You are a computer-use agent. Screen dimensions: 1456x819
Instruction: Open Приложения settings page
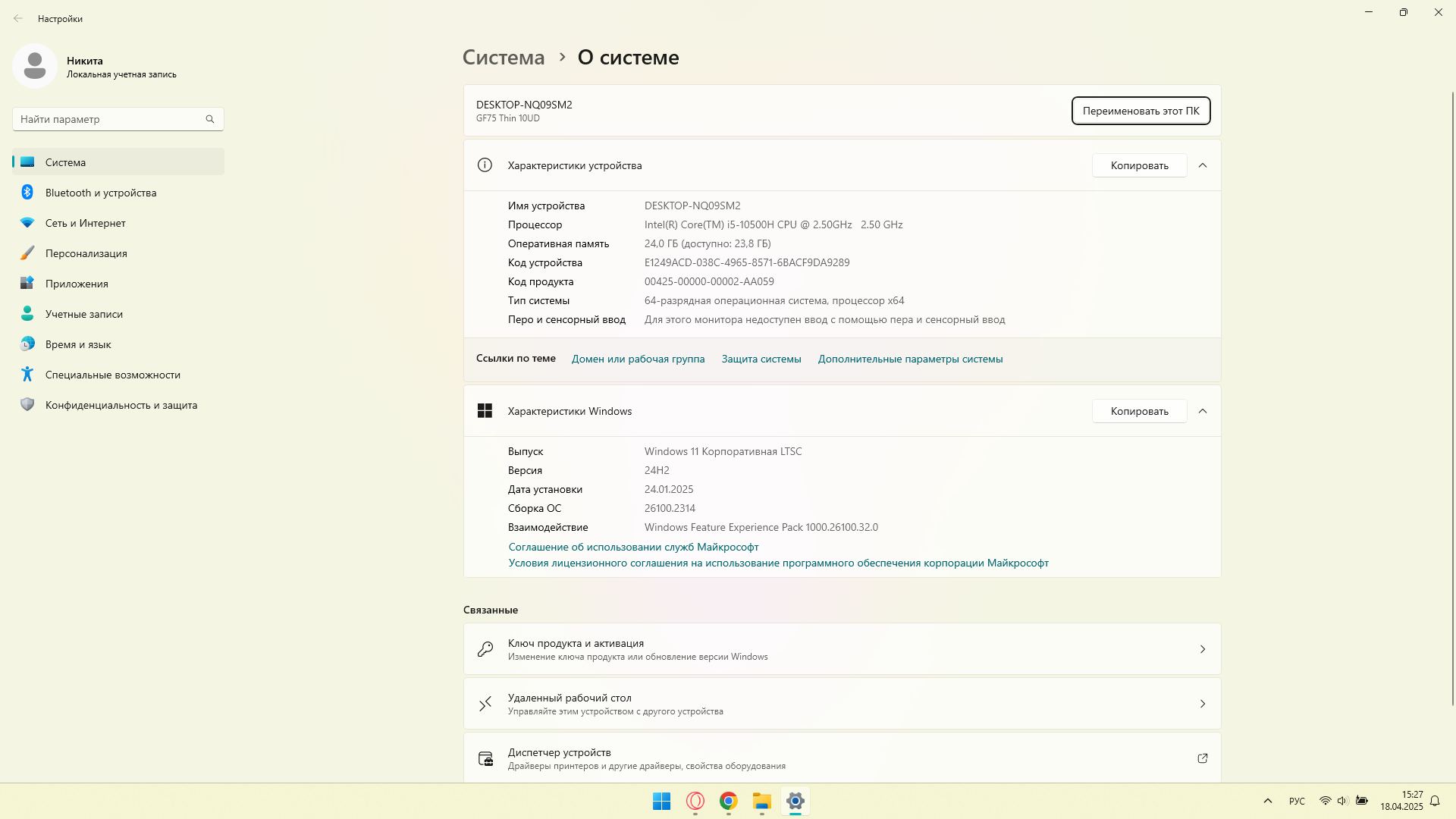(118, 284)
